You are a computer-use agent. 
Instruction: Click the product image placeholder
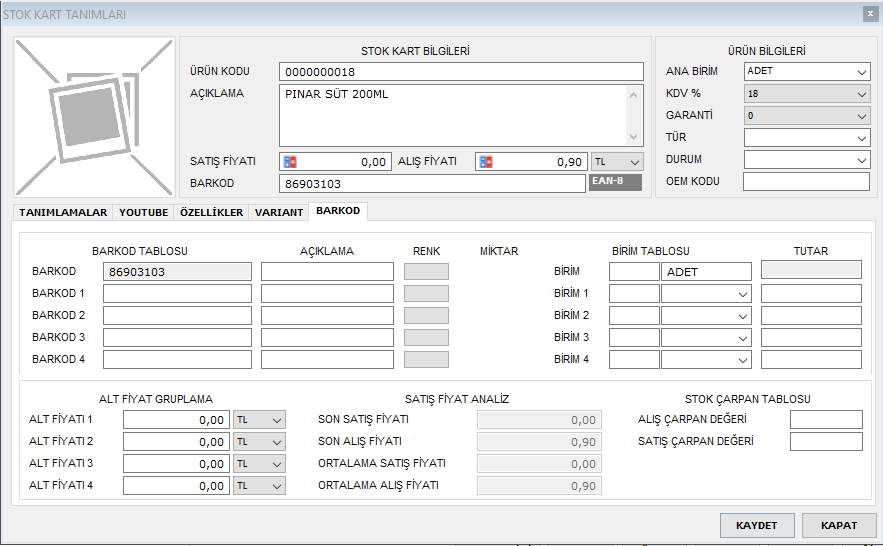tap(95, 117)
